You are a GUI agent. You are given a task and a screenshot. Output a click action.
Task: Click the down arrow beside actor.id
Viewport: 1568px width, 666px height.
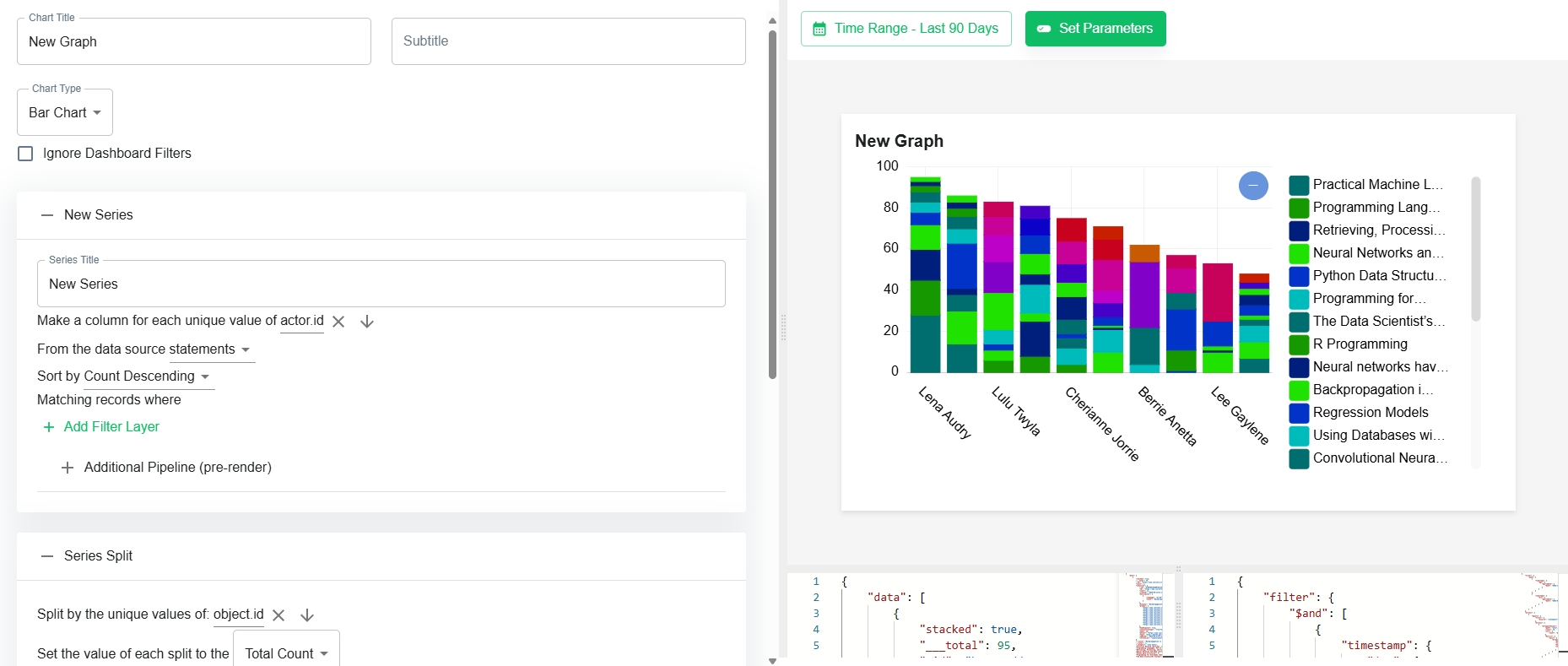coord(367,322)
